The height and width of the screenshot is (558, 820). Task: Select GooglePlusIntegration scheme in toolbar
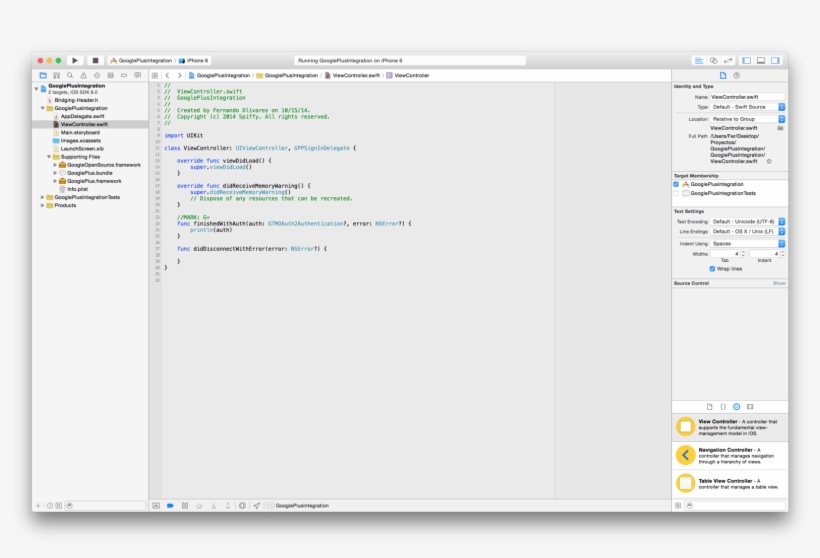[141, 61]
